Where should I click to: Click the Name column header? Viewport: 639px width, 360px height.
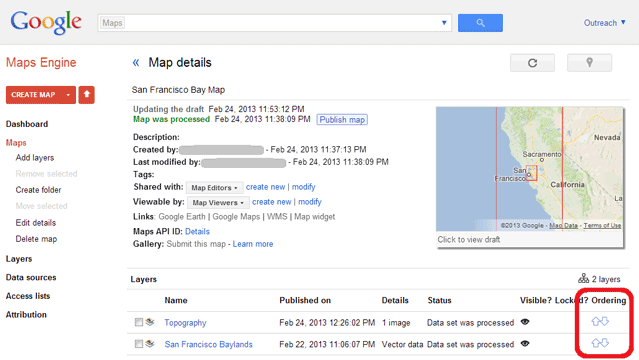coord(176,300)
